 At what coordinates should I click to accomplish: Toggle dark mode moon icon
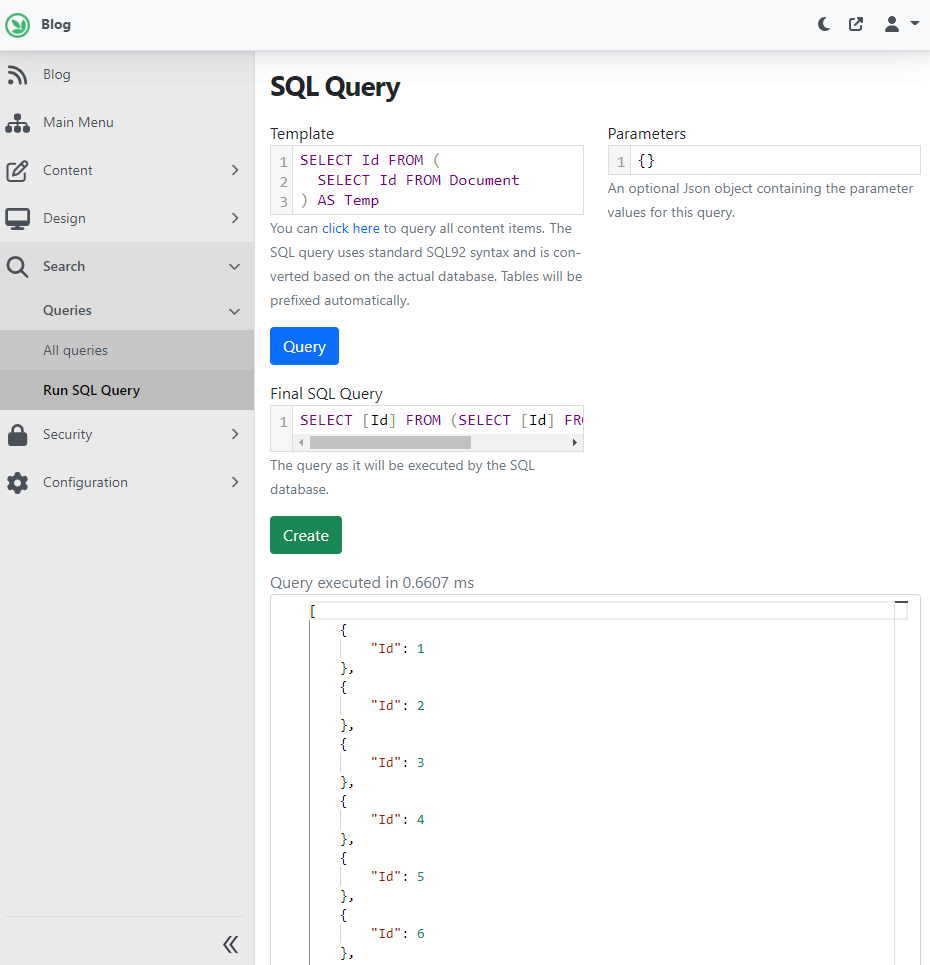(x=824, y=24)
